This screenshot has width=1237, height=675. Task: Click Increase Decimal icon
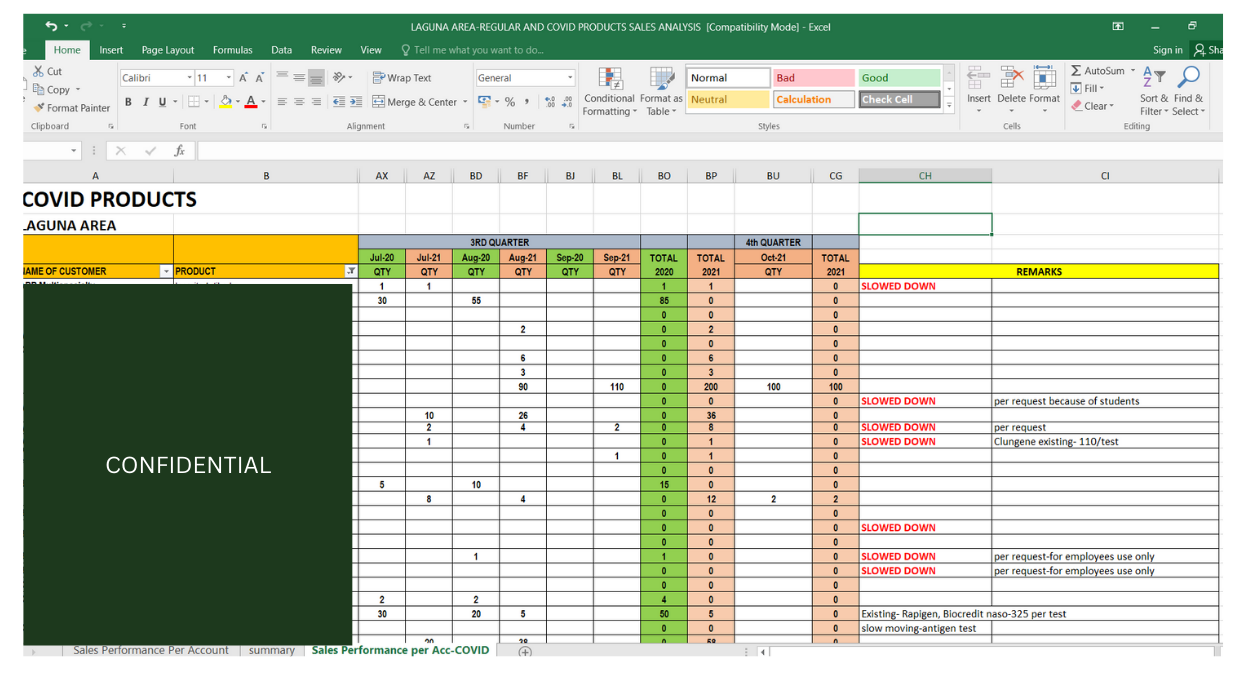click(x=550, y=102)
